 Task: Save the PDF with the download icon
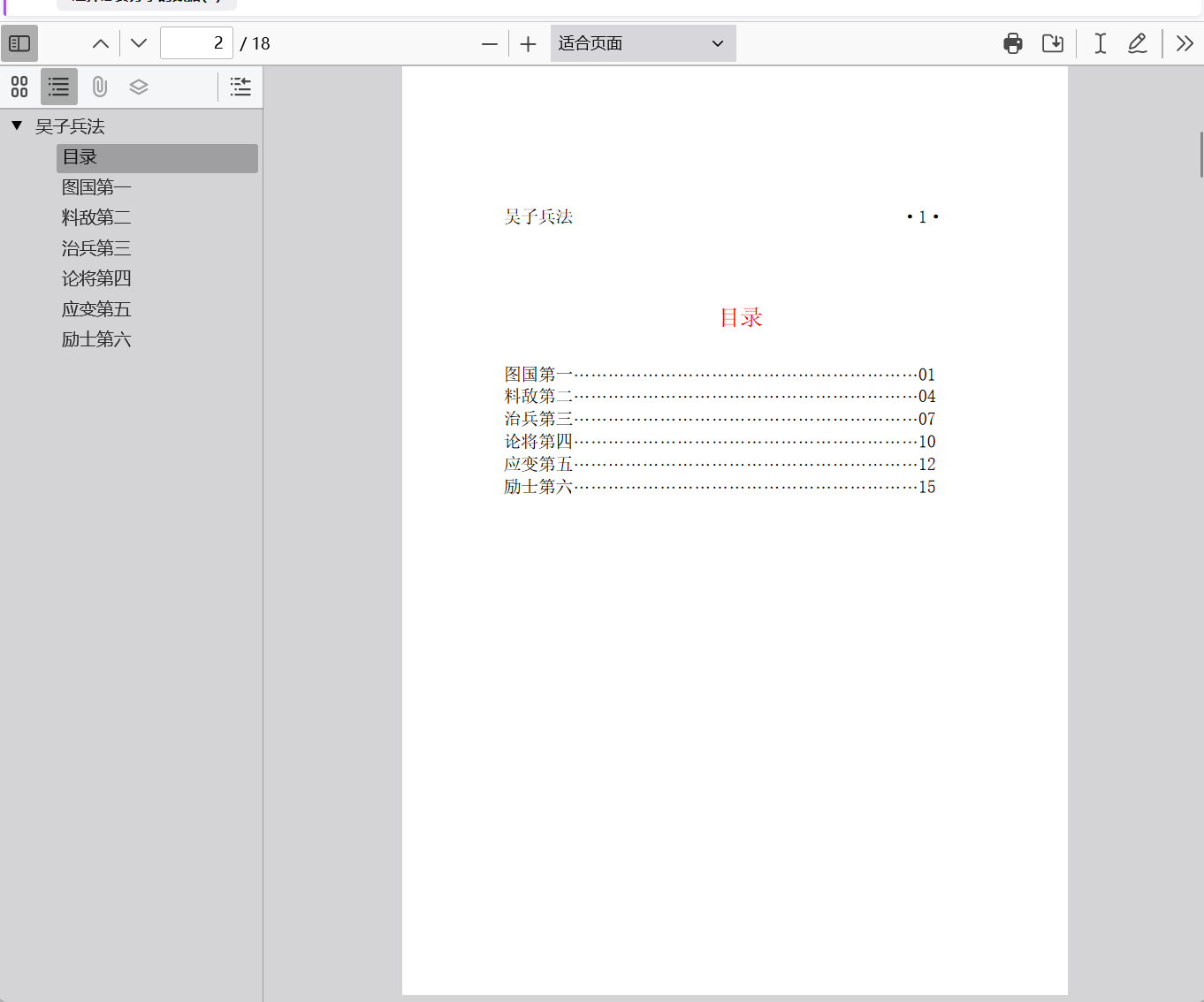[1053, 43]
